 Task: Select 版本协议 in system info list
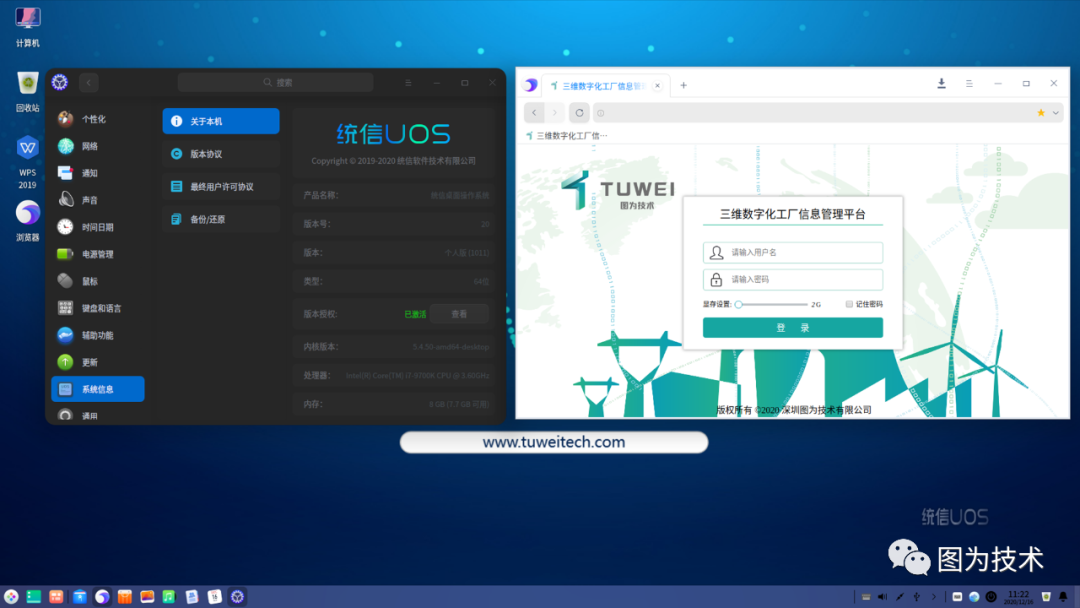(x=221, y=154)
